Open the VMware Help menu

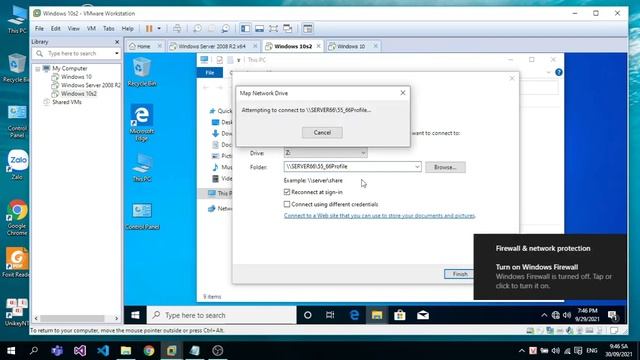click(x=127, y=29)
